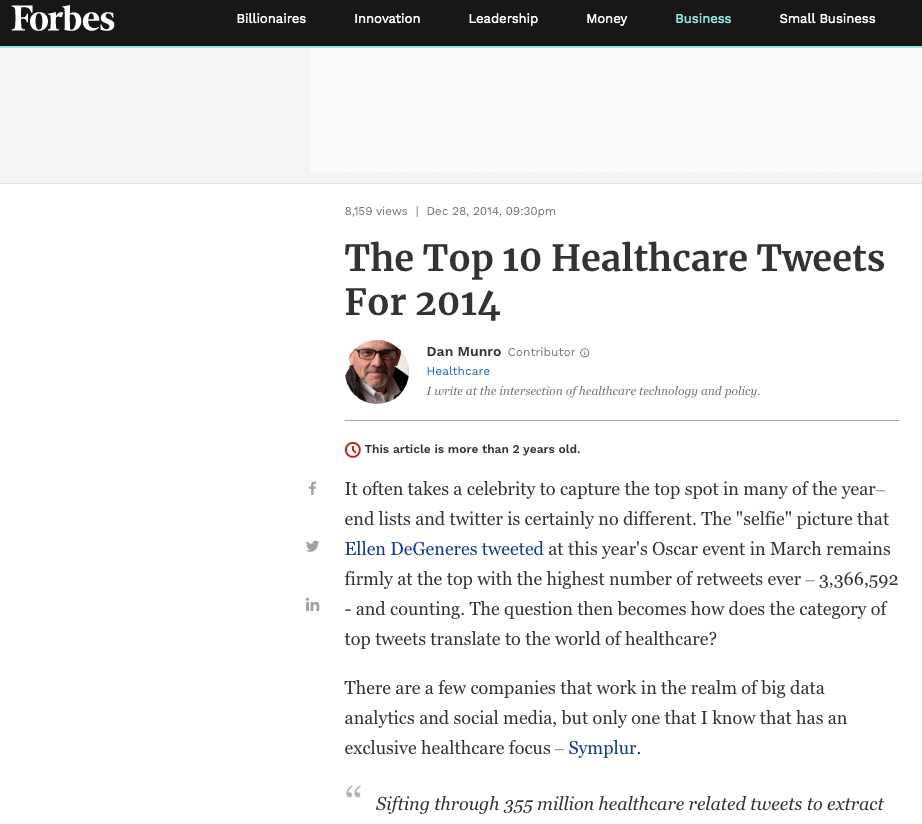Click the red clock article-age icon

(x=352, y=449)
